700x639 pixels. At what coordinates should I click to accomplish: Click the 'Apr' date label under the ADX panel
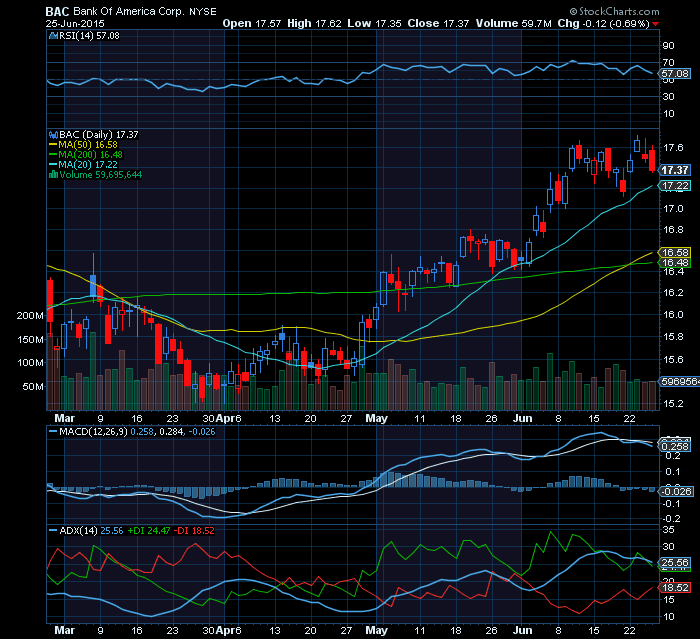point(224,631)
